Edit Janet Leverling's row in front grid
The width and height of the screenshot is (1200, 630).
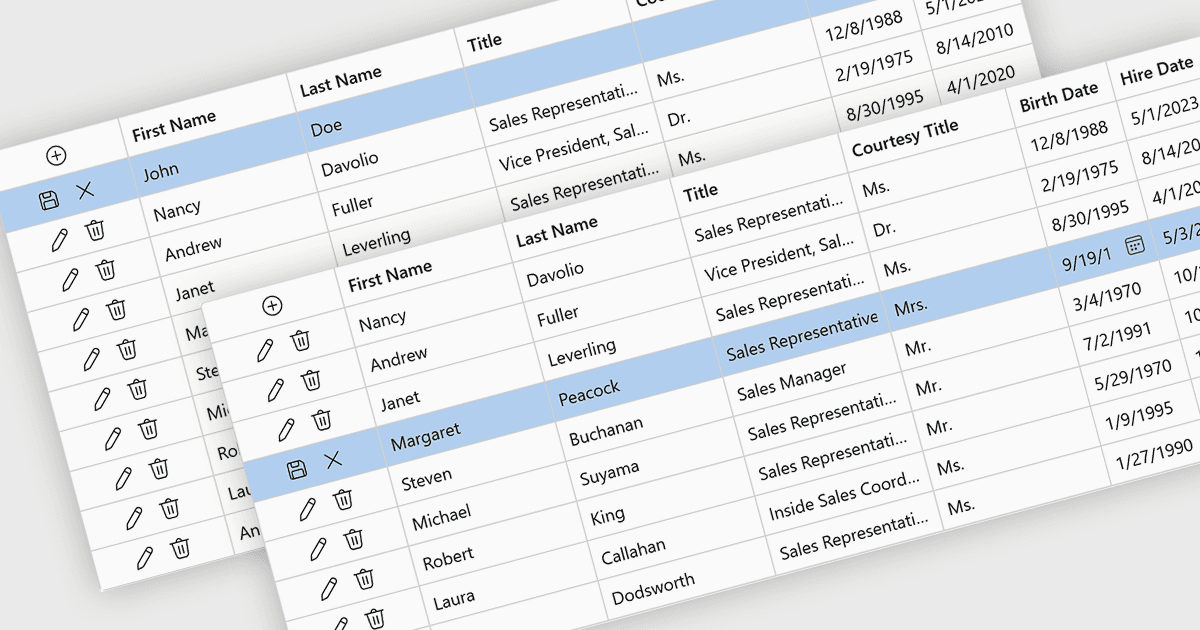point(286,430)
